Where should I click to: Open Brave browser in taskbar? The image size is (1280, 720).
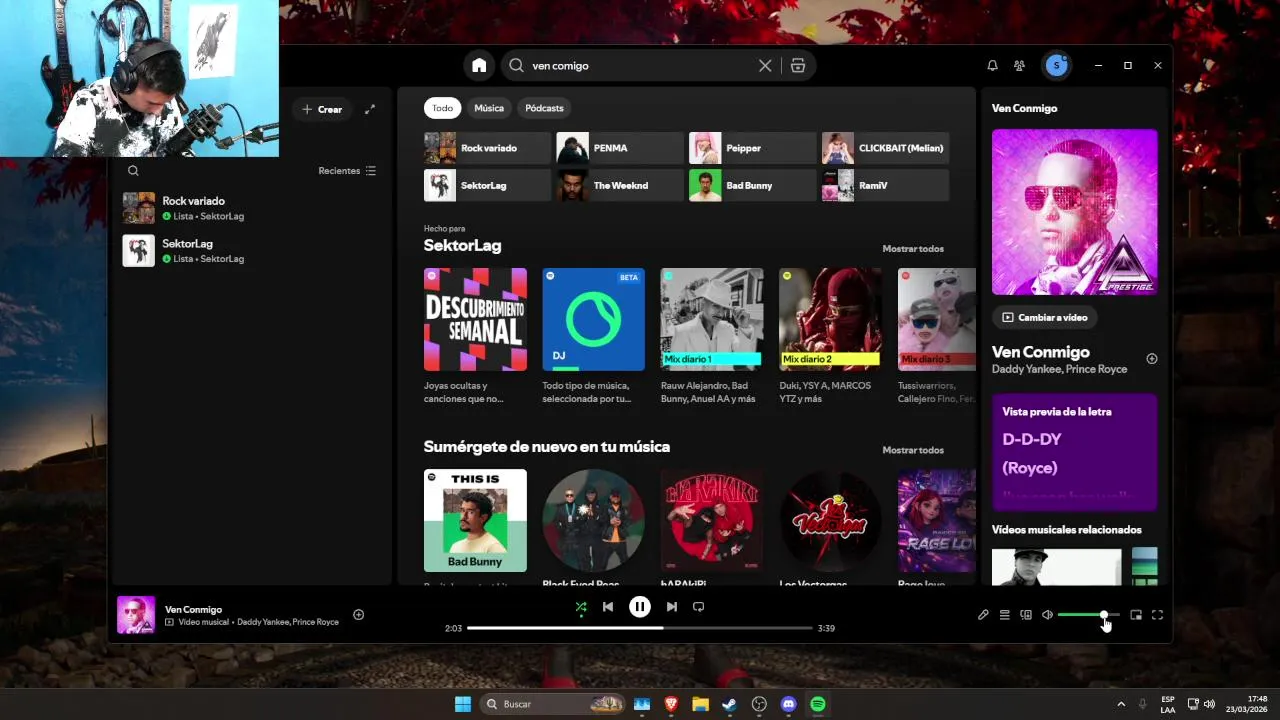[671, 704]
